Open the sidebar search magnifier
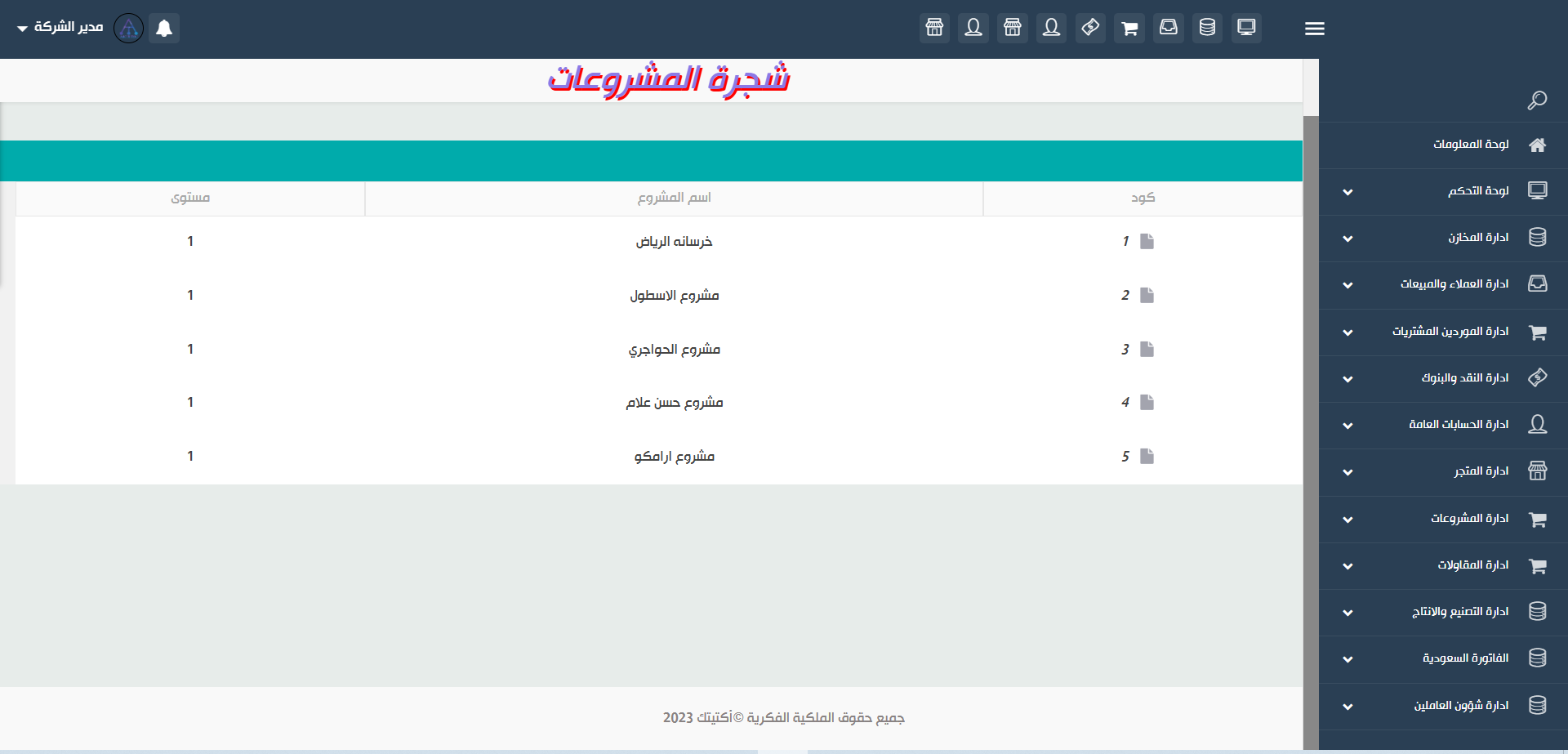Image resolution: width=1568 pixels, height=754 pixels. tap(1537, 100)
